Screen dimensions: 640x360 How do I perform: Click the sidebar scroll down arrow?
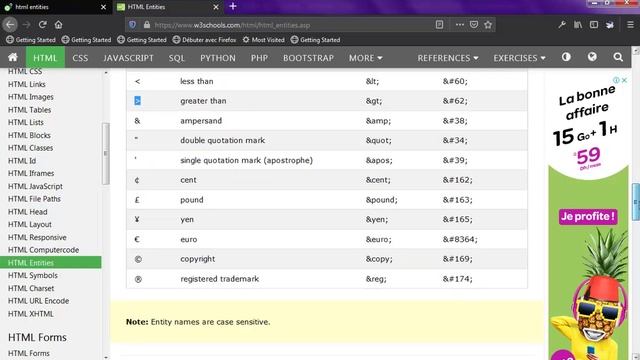coord(106,357)
